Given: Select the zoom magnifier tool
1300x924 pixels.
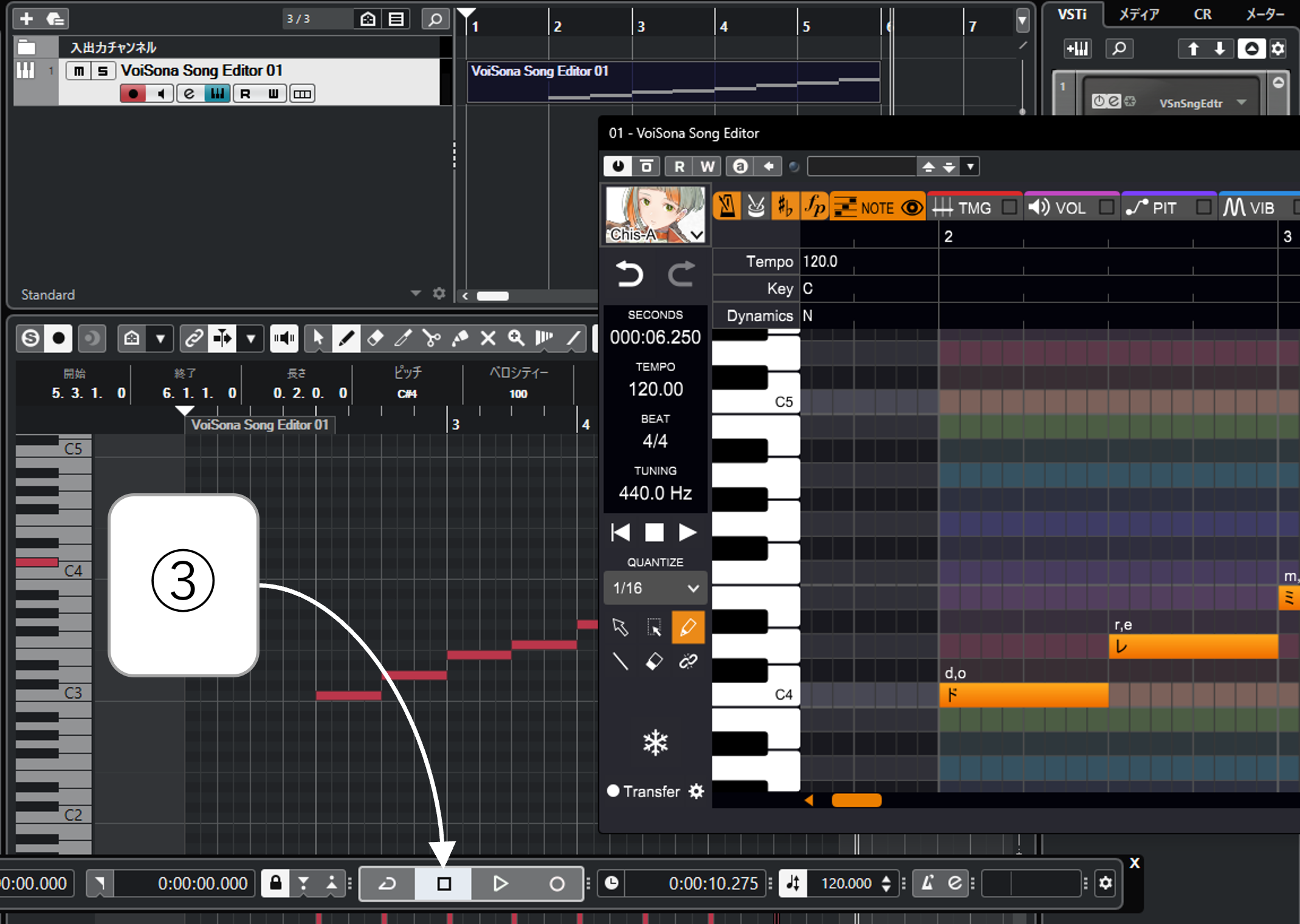Looking at the screenshot, I should click(x=517, y=338).
